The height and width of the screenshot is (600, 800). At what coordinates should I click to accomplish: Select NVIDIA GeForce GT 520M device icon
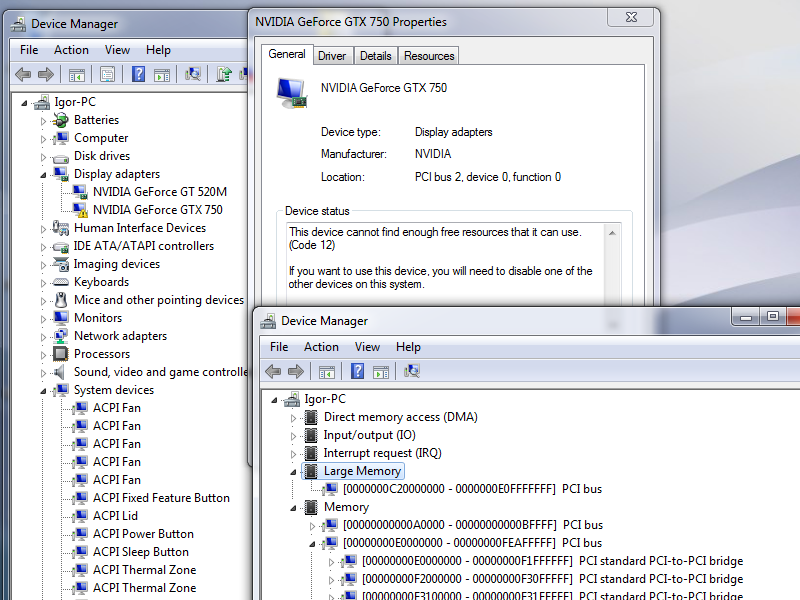pyautogui.click(x=80, y=192)
